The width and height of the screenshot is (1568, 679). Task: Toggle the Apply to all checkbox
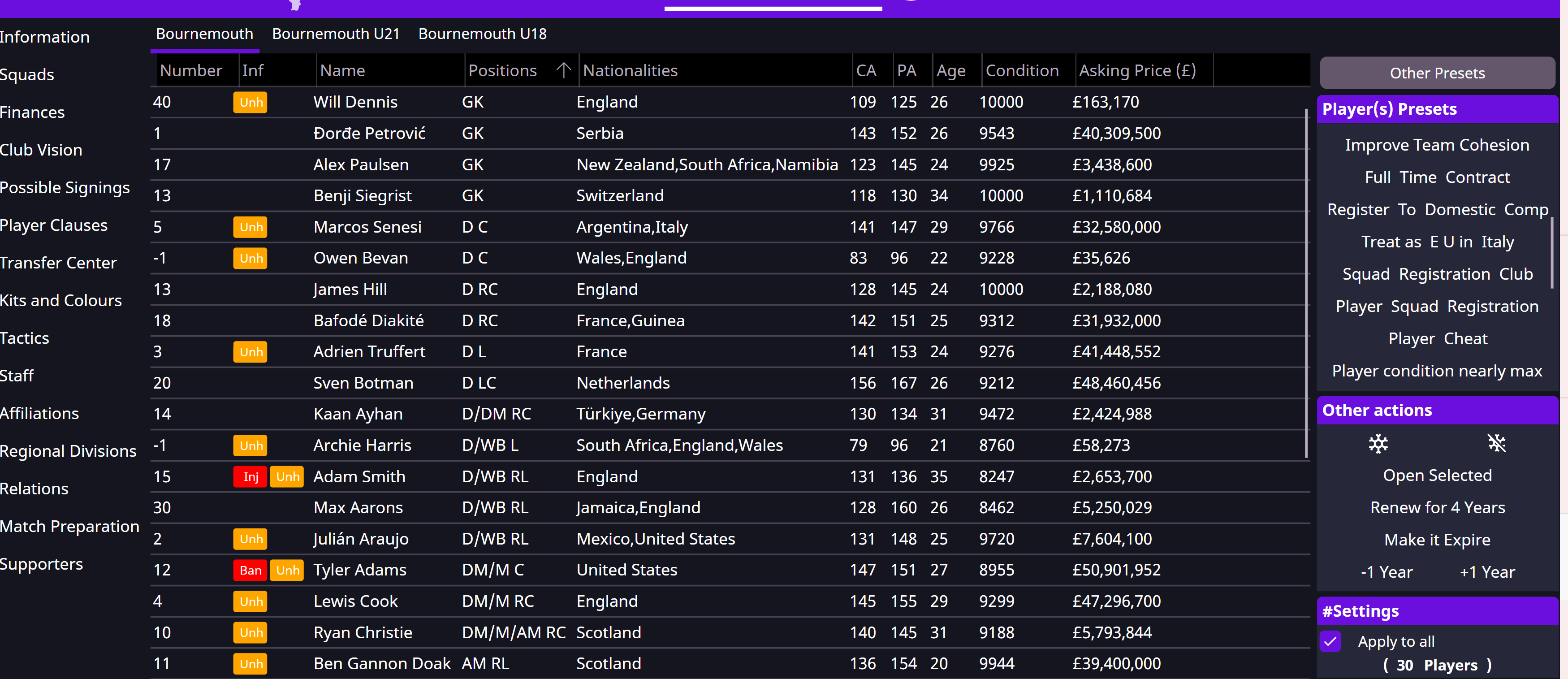click(1330, 641)
